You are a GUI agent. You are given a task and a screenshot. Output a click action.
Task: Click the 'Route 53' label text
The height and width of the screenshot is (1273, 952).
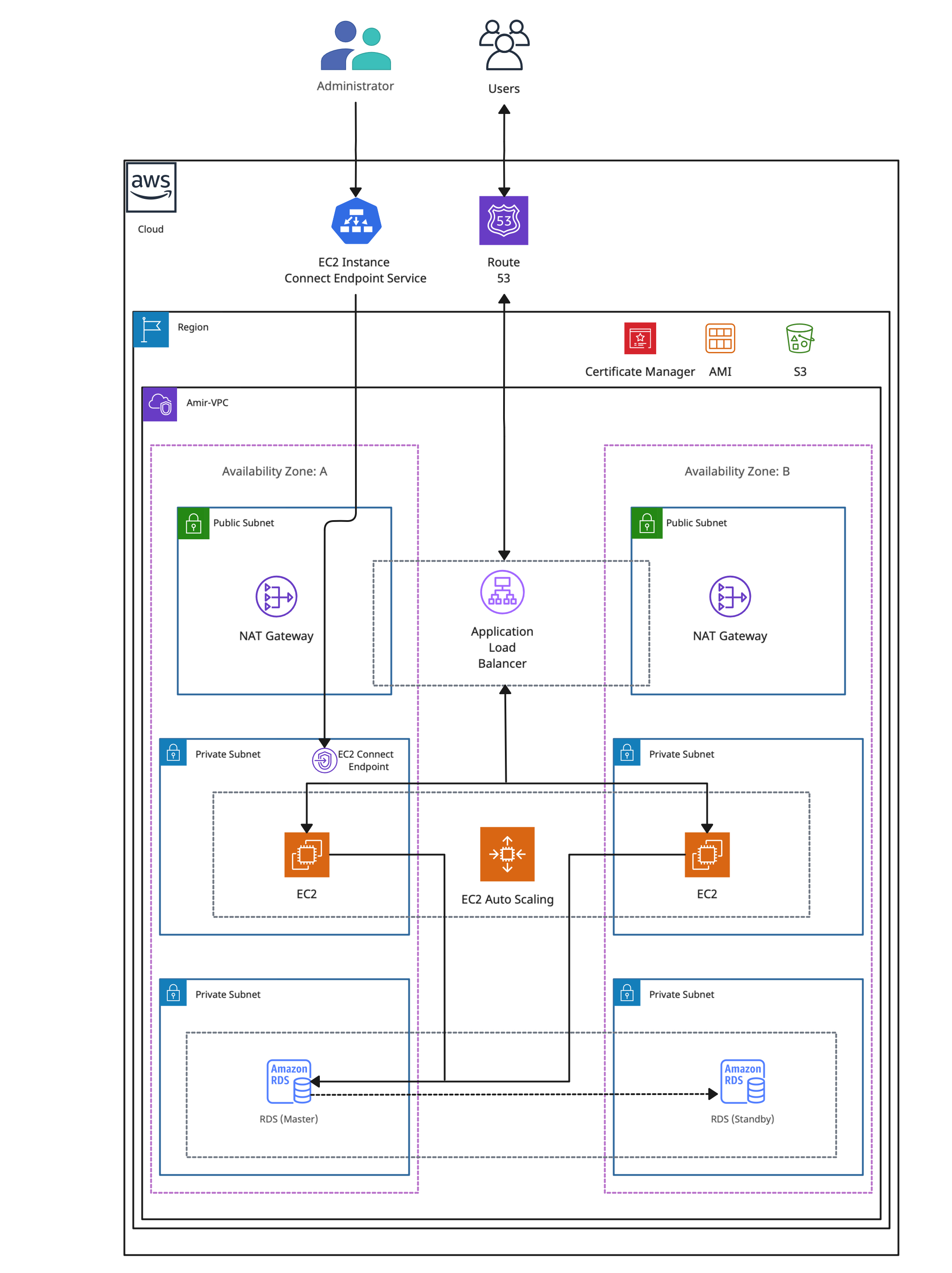click(x=504, y=270)
